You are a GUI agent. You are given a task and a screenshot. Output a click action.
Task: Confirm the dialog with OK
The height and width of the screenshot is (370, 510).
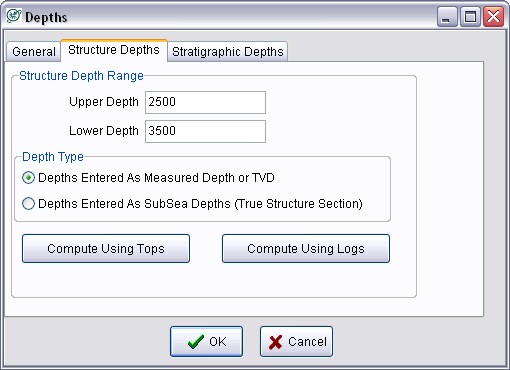coord(207,342)
